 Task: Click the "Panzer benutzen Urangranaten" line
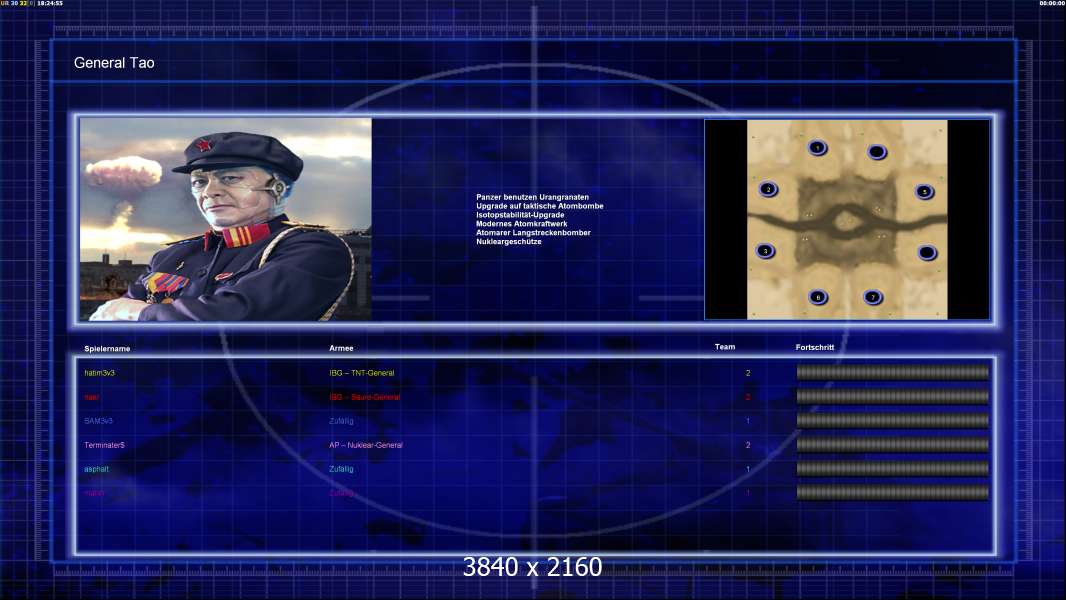tap(532, 197)
